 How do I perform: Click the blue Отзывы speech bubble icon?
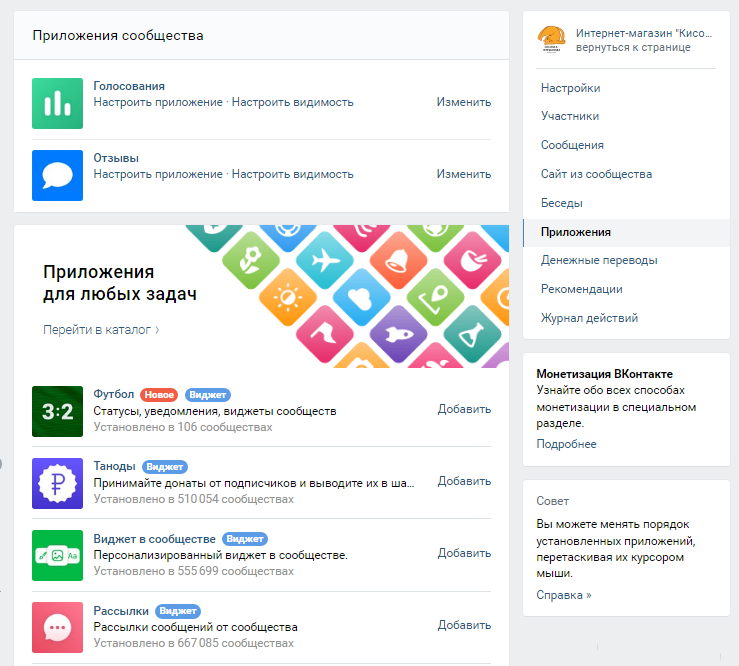coord(57,175)
